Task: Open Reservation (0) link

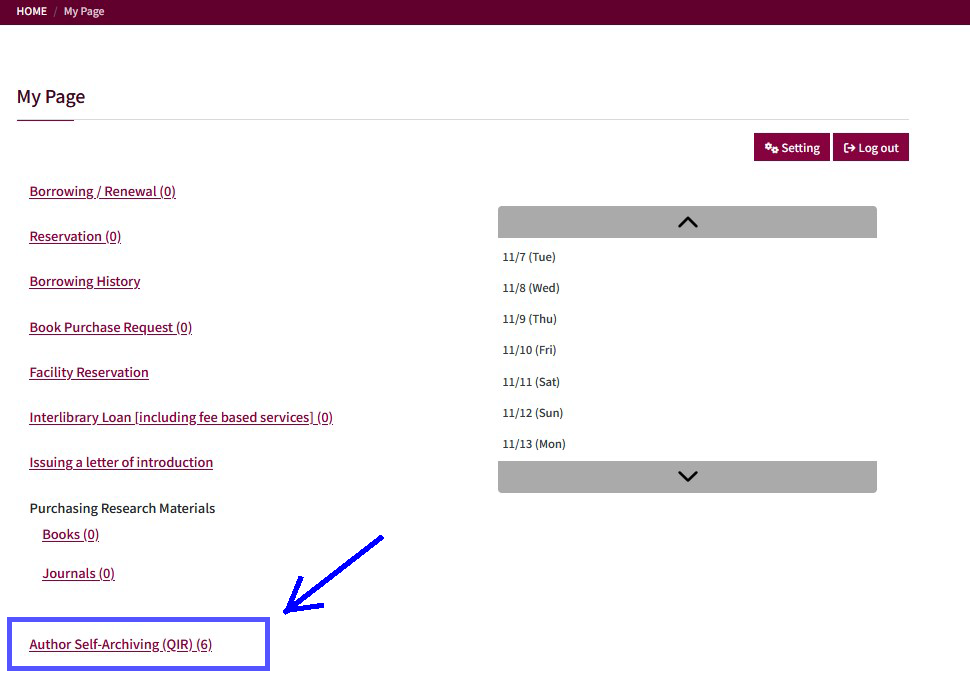Action: [x=75, y=237]
